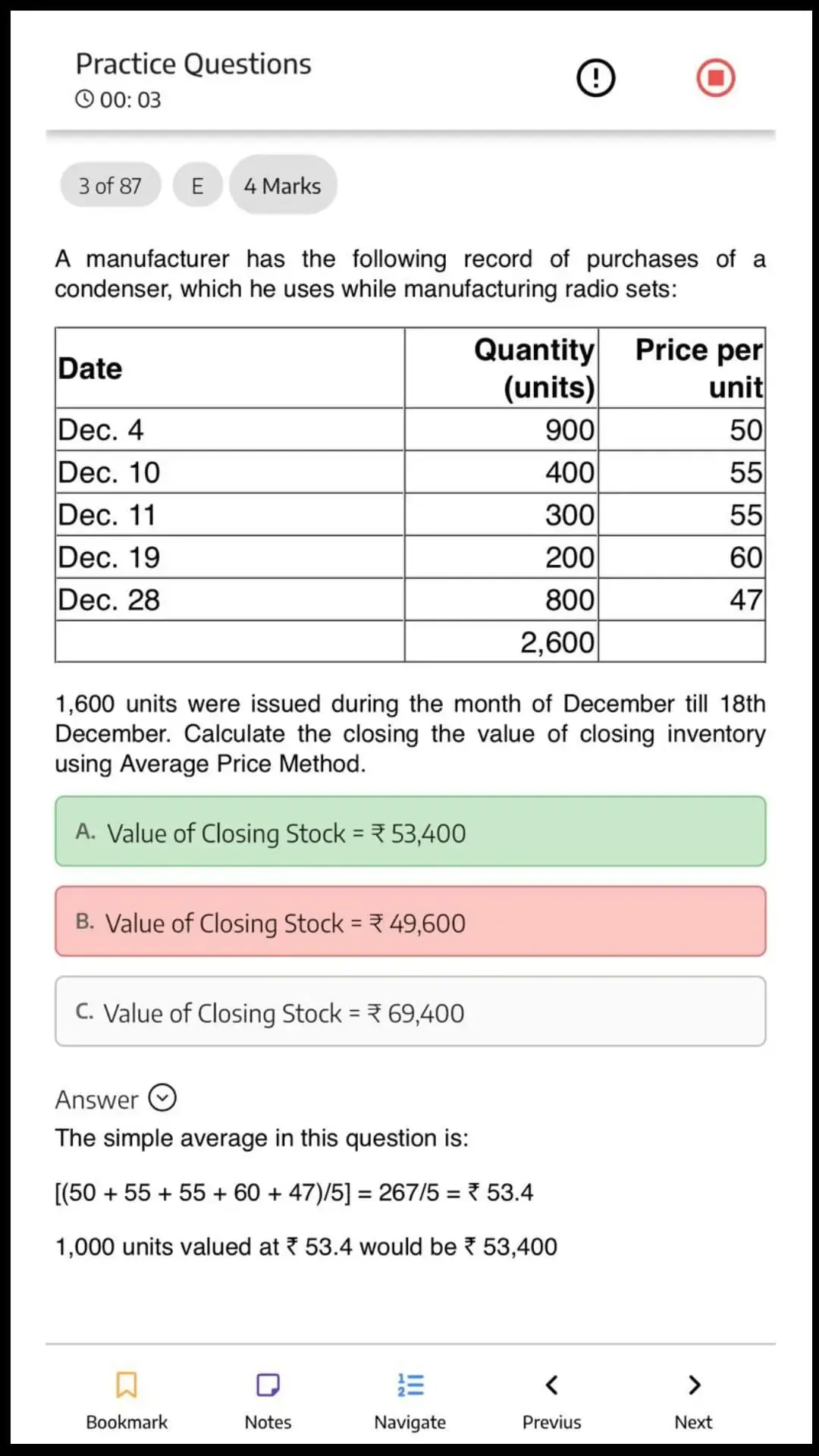This screenshot has width=819, height=1456.
Task: Tap the '4 Marks' chip
Action: (x=283, y=186)
